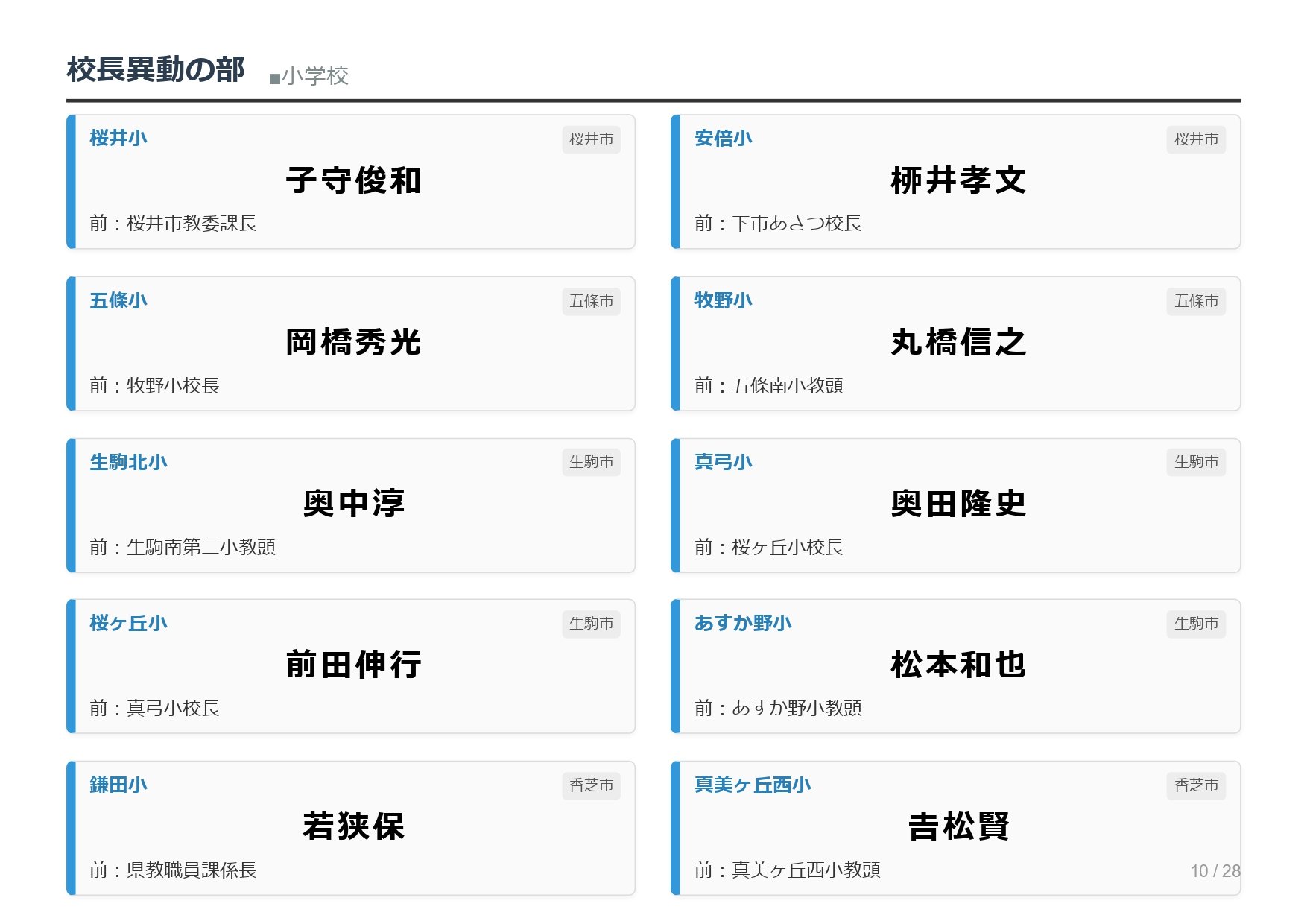The image size is (1307, 924).
Task: Click the page number 10 / 28
Action: (1215, 871)
